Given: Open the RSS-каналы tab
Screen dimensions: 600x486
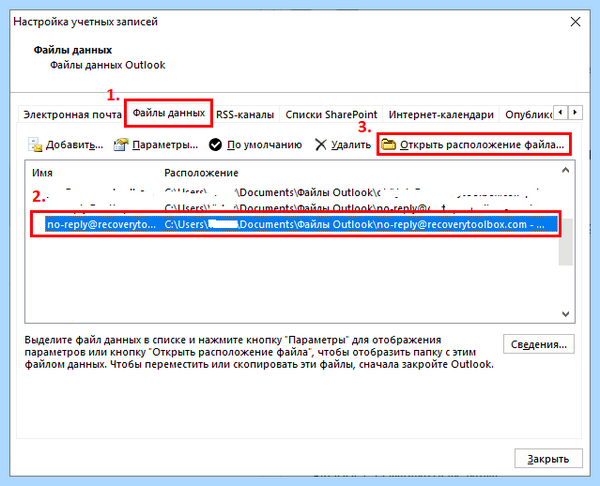Looking at the screenshot, I should click(x=245, y=114).
